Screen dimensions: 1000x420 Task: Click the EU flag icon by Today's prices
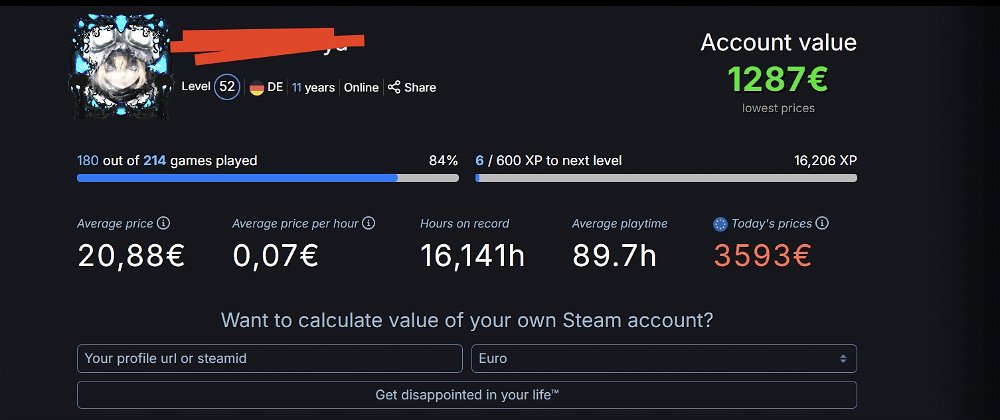pyautogui.click(x=720, y=224)
